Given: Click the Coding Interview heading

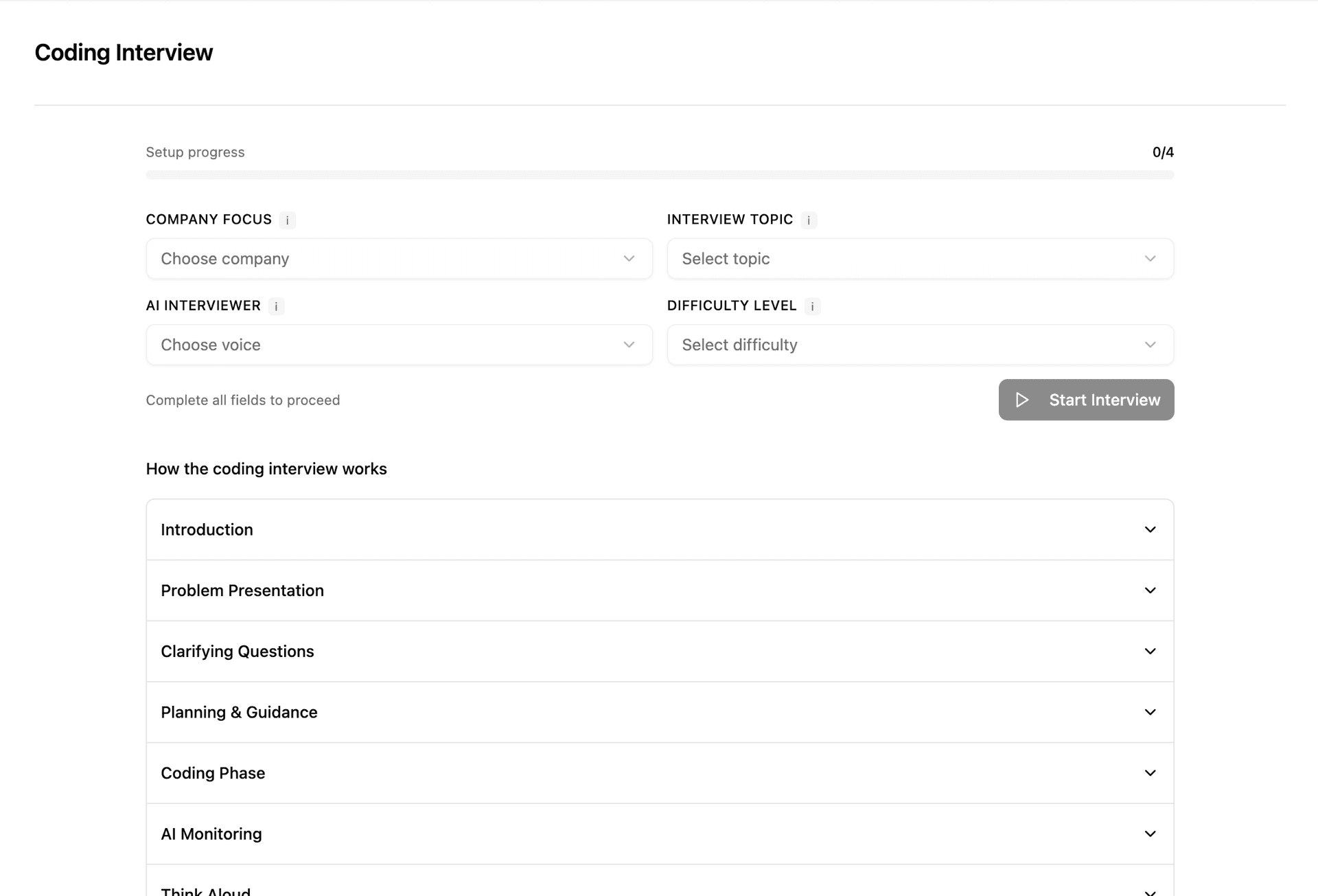Looking at the screenshot, I should coord(124,53).
